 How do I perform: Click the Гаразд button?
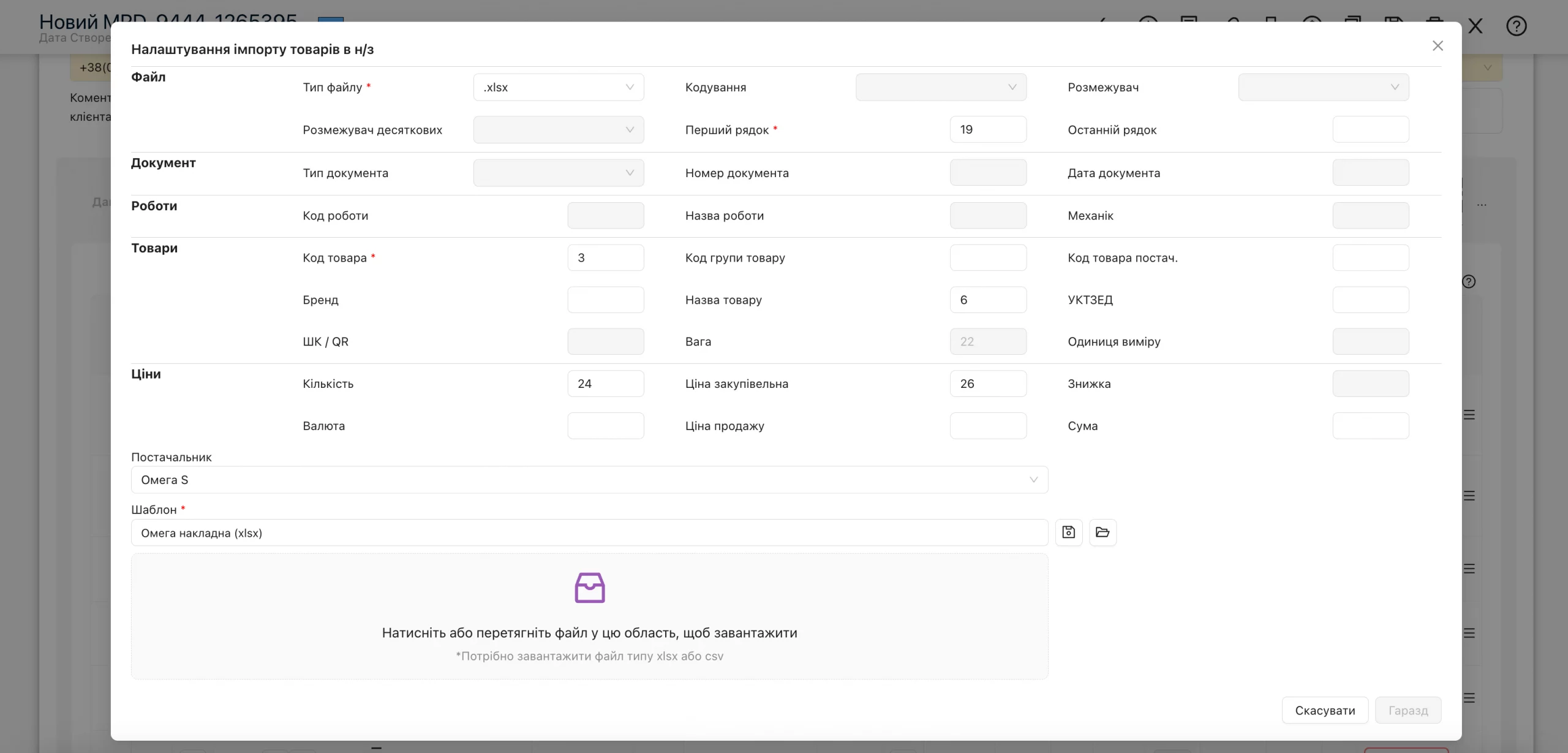click(x=1408, y=710)
